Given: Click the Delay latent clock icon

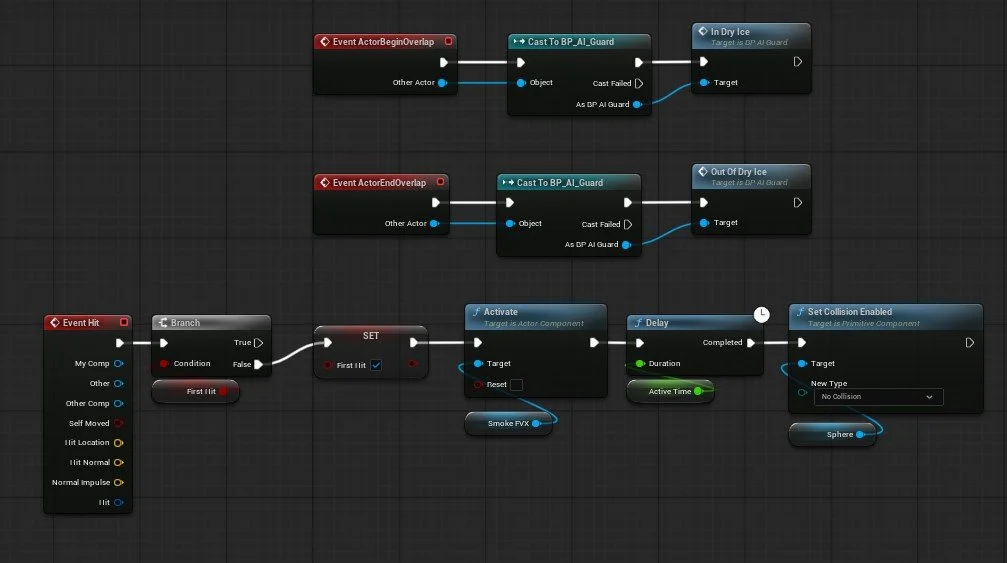Looking at the screenshot, I should tap(761, 315).
